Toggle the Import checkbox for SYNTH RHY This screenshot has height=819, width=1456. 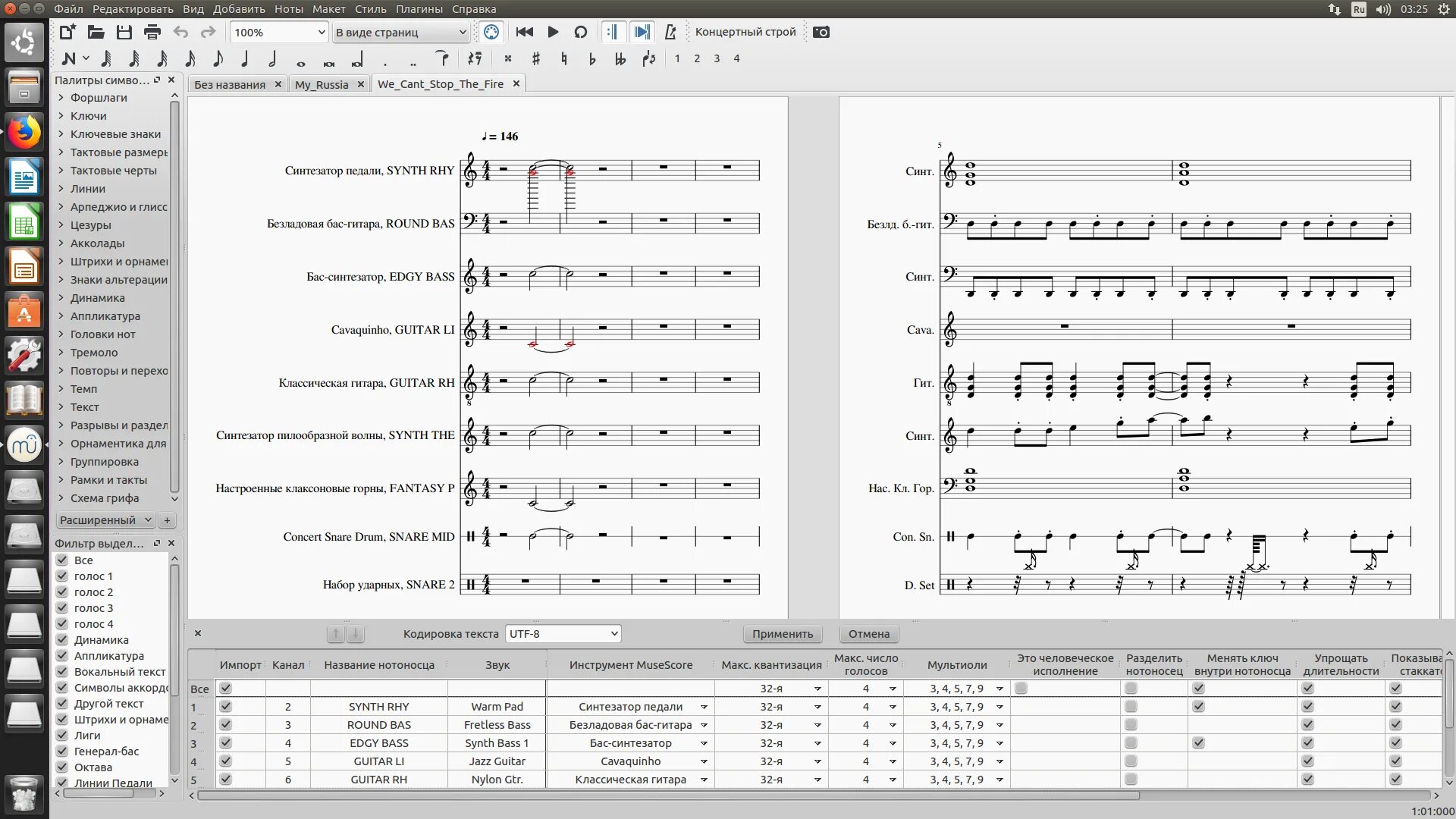225,706
